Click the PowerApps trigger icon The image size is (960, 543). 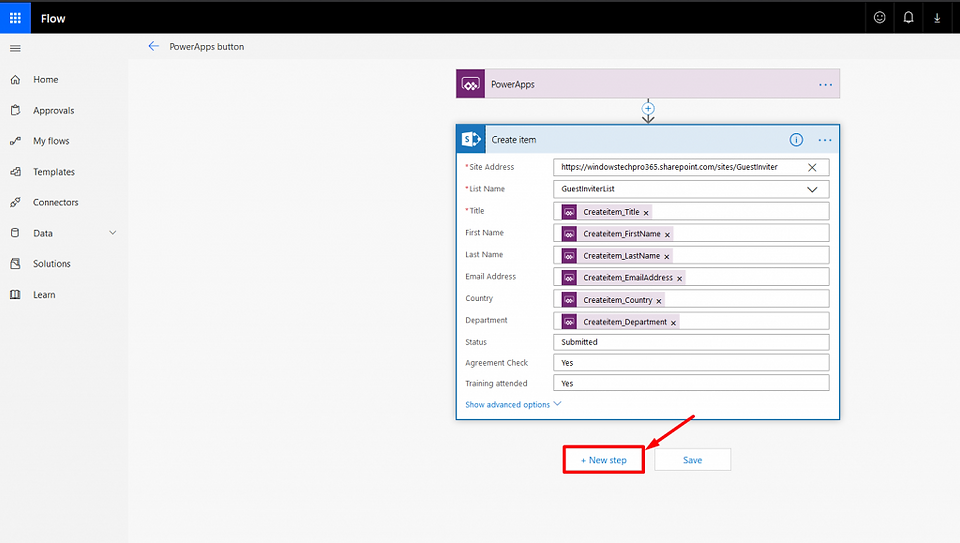point(470,84)
